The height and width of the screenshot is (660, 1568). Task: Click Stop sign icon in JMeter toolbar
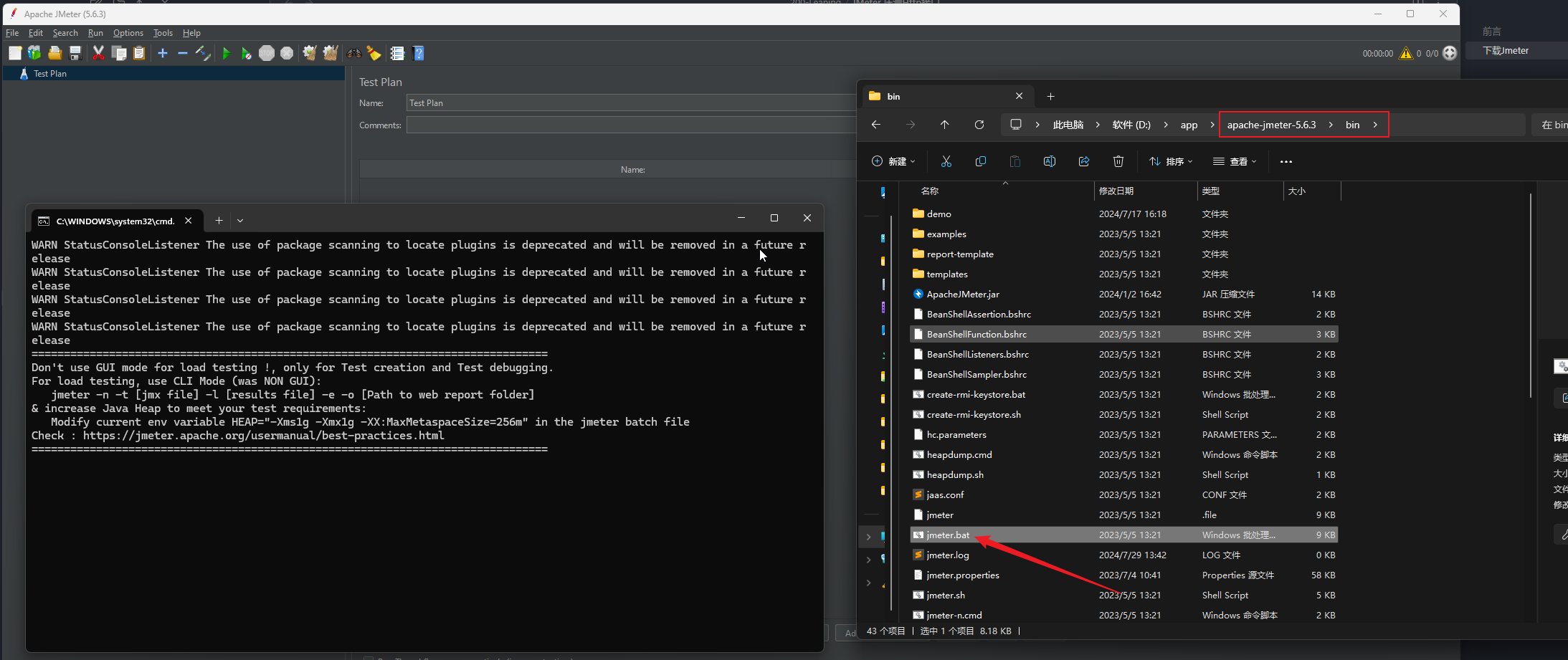(x=267, y=53)
